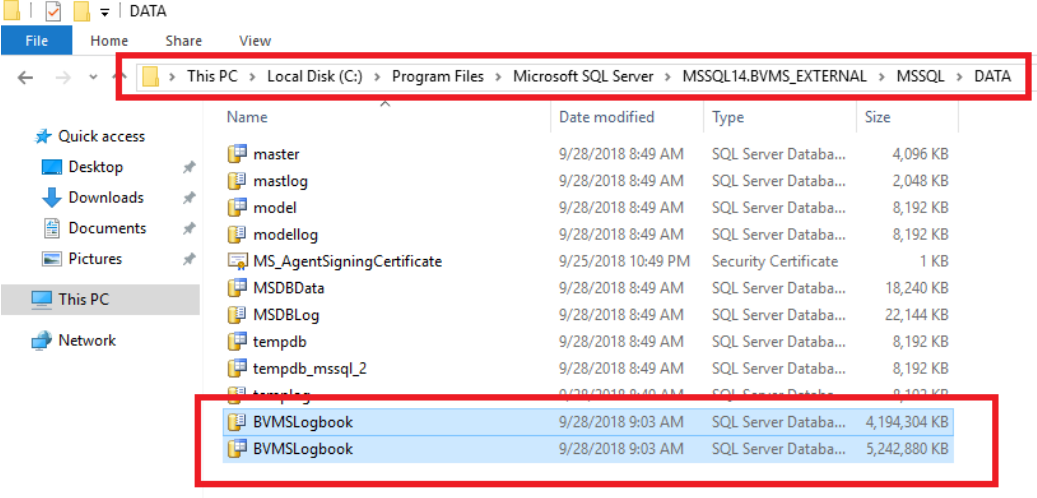The height and width of the screenshot is (498, 1037).
Task: Expand chevron after Program Files breadcrumb
Action: [x=499, y=77]
